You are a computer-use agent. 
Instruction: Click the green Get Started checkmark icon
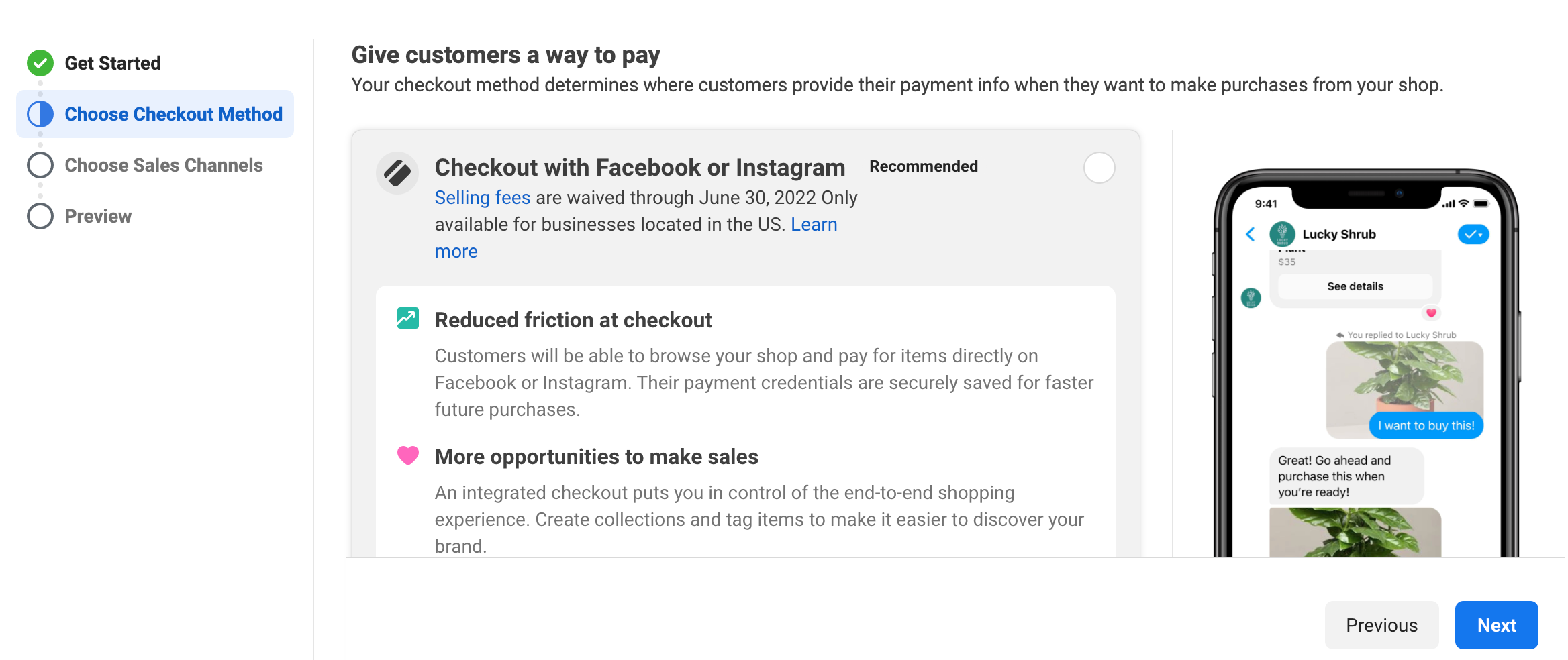click(40, 63)
